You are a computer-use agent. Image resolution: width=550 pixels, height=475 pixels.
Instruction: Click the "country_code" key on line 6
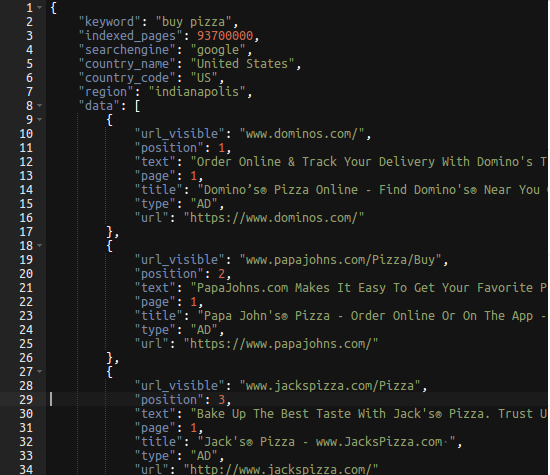[x=127, y=78]
